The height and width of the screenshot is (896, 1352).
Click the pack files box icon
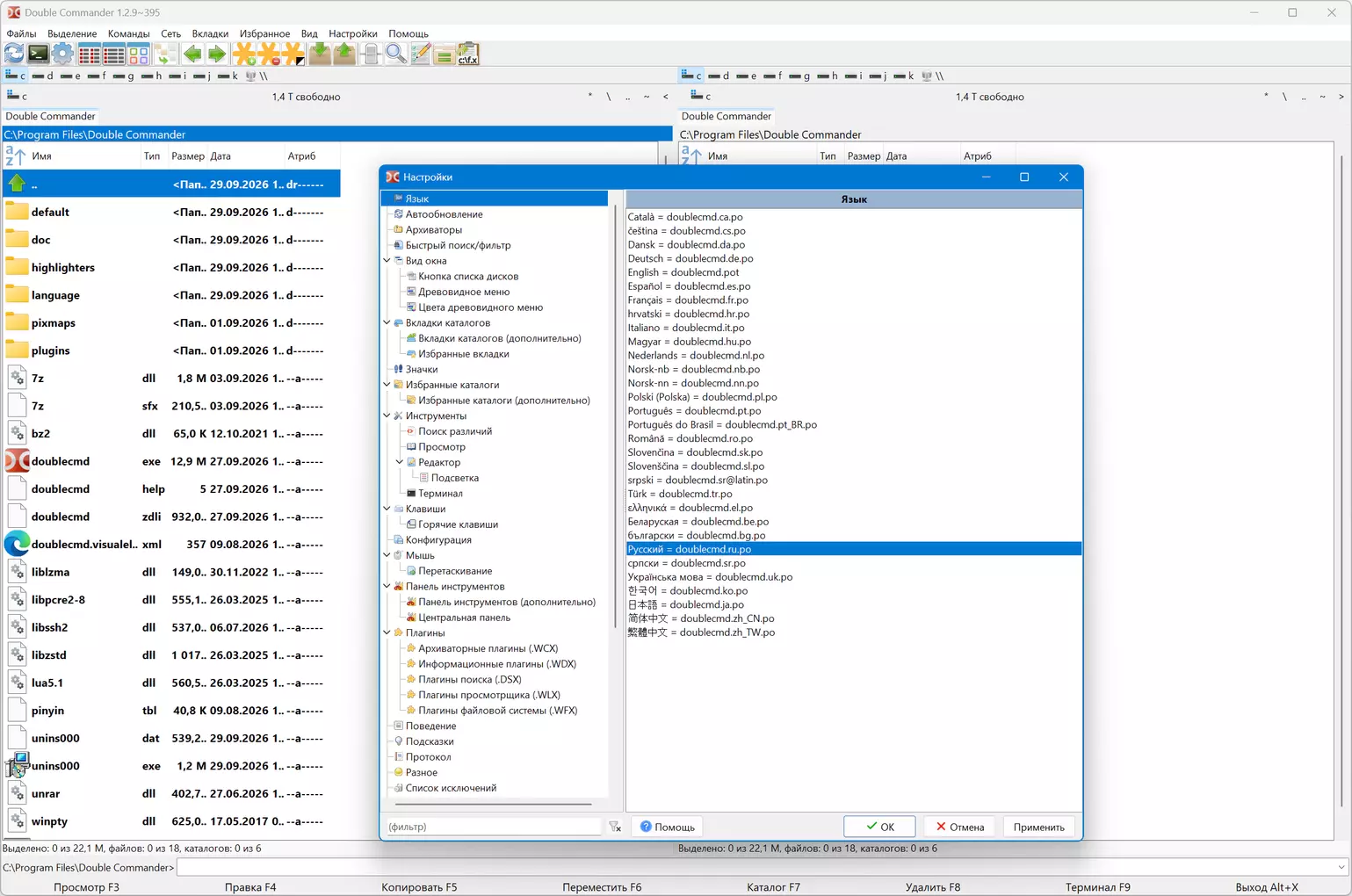click(320, 54)
